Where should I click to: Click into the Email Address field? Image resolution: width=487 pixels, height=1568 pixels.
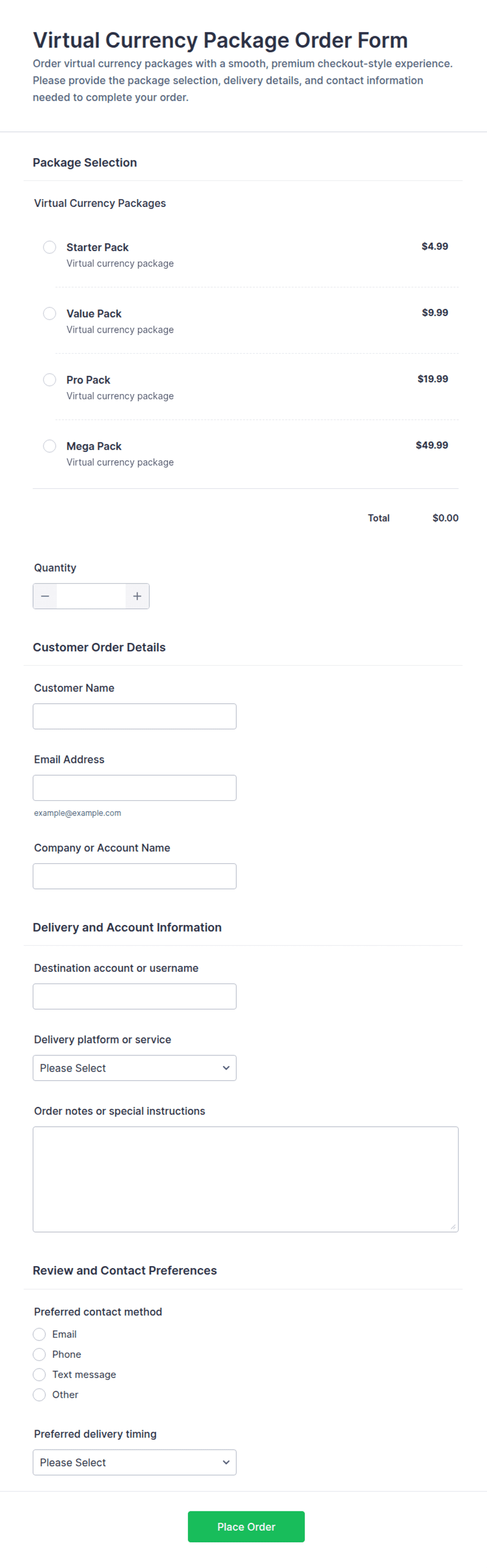click(x=135, y=788)
